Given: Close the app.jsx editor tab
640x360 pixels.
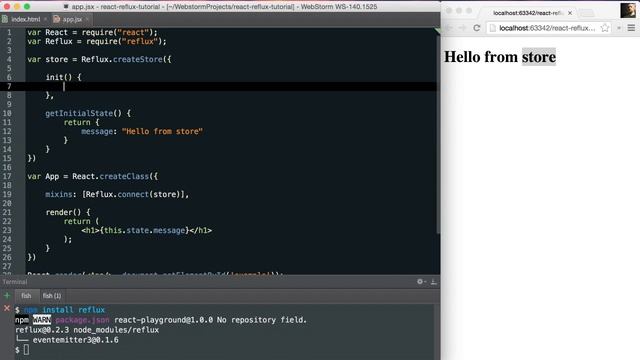Looking at the screenshot, I should (87, 19).
